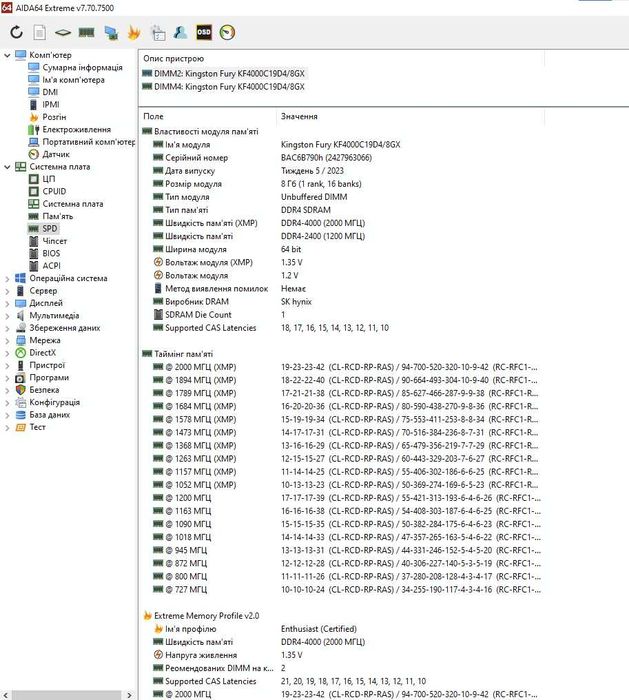Collapse the Комп'ютер tree node
629x700 pixels.
click(x=7, y=55)
